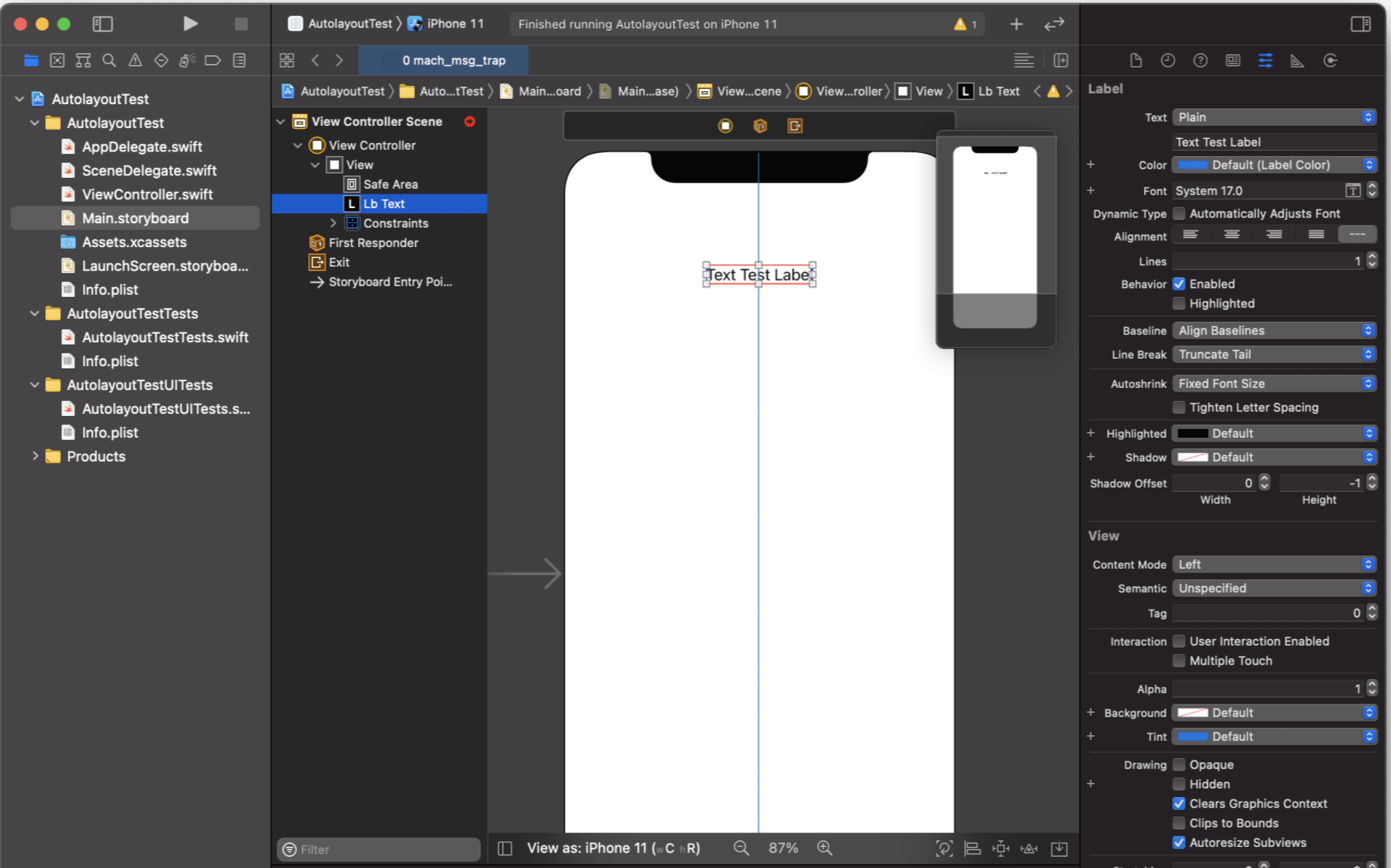Open the Project navigator folder icon
This screenshot has width=1391, height=868.
coord(31,60)
